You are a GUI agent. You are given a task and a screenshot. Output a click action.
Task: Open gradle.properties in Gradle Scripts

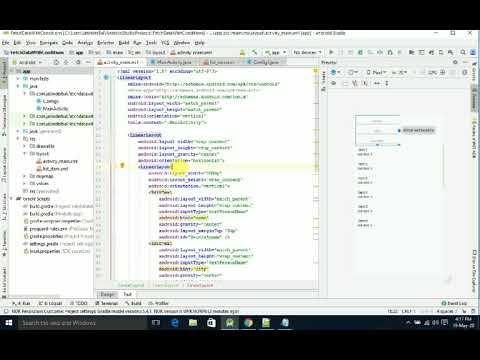tap(57, 236)
